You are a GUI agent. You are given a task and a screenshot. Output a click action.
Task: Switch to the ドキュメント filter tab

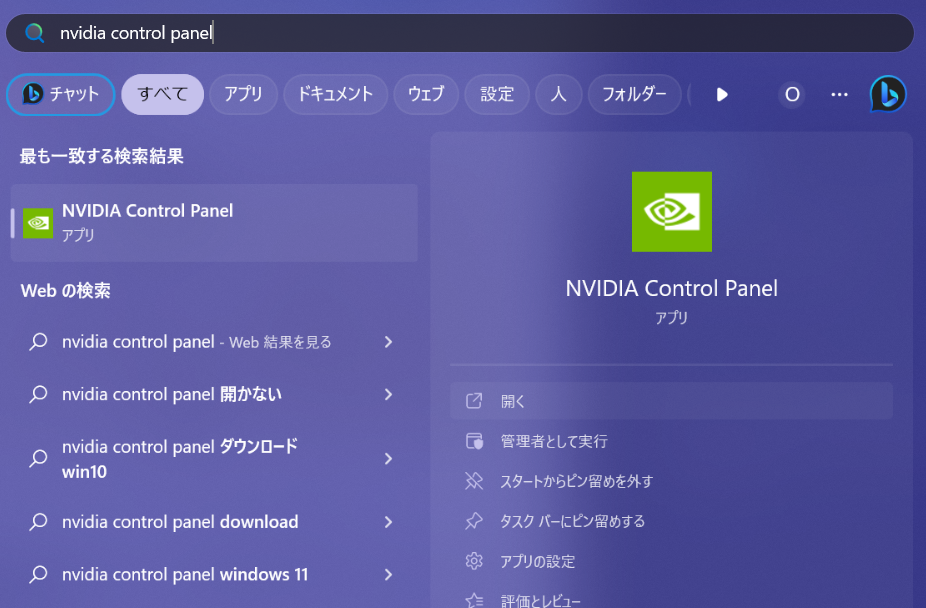(x=335, y=94)
